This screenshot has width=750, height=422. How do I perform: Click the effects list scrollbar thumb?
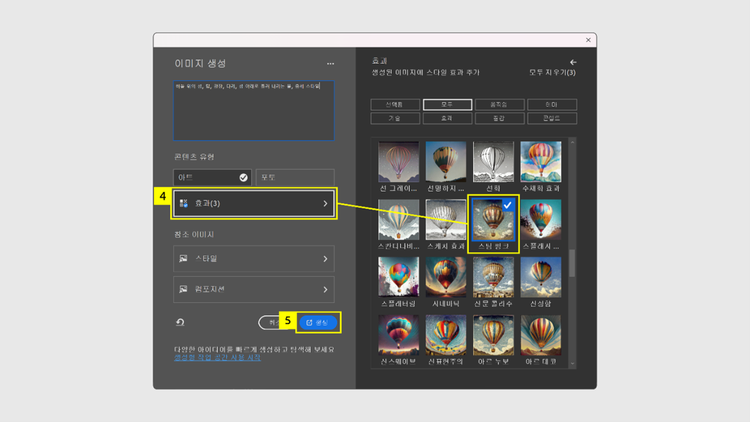pyautogui.click(x=572, y=263)
